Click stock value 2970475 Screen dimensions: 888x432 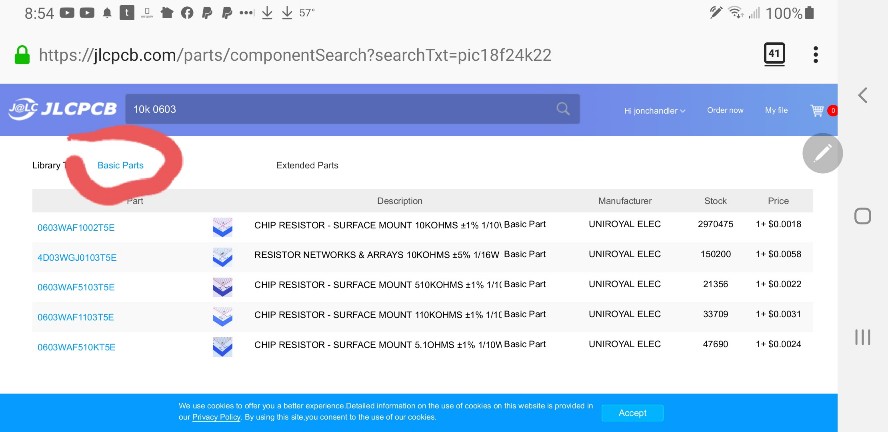pos(715,224)
